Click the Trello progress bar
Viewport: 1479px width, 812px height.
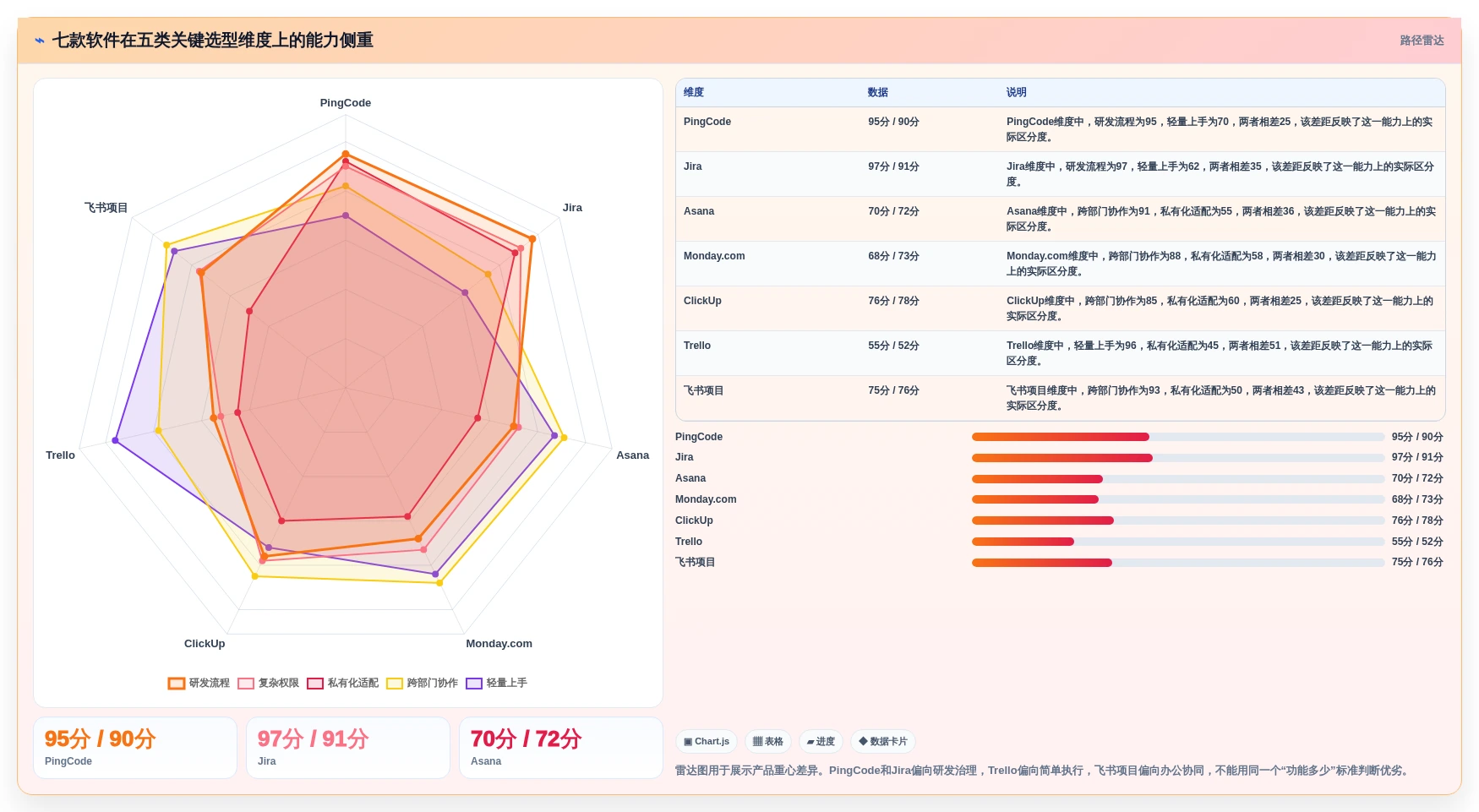(1178, 542)
